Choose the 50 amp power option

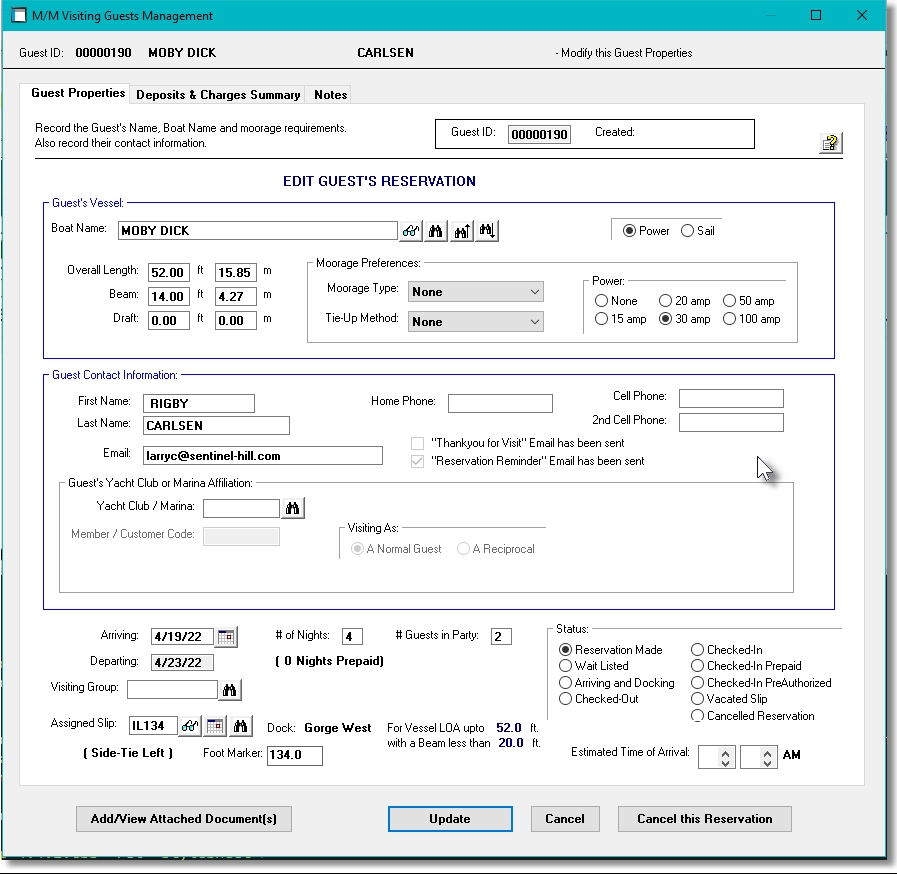pos(728,300)
